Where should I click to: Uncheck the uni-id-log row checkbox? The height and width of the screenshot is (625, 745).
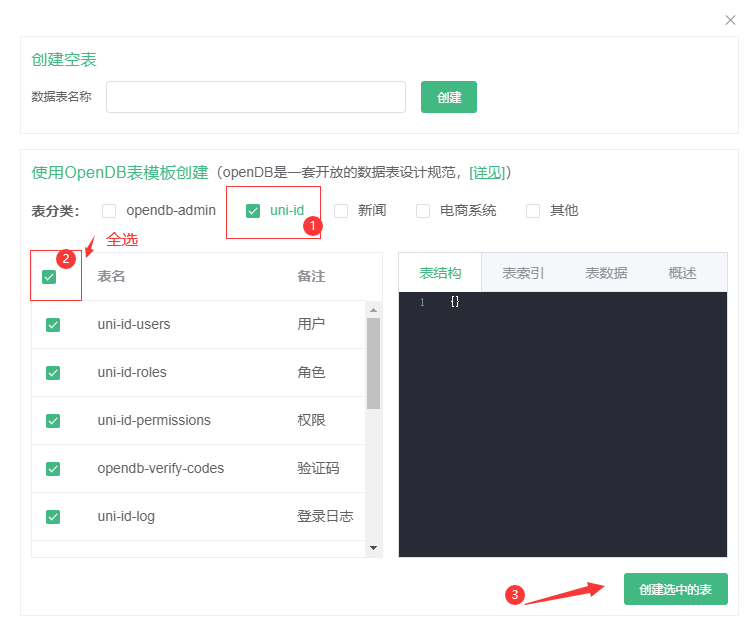point(53,517)
